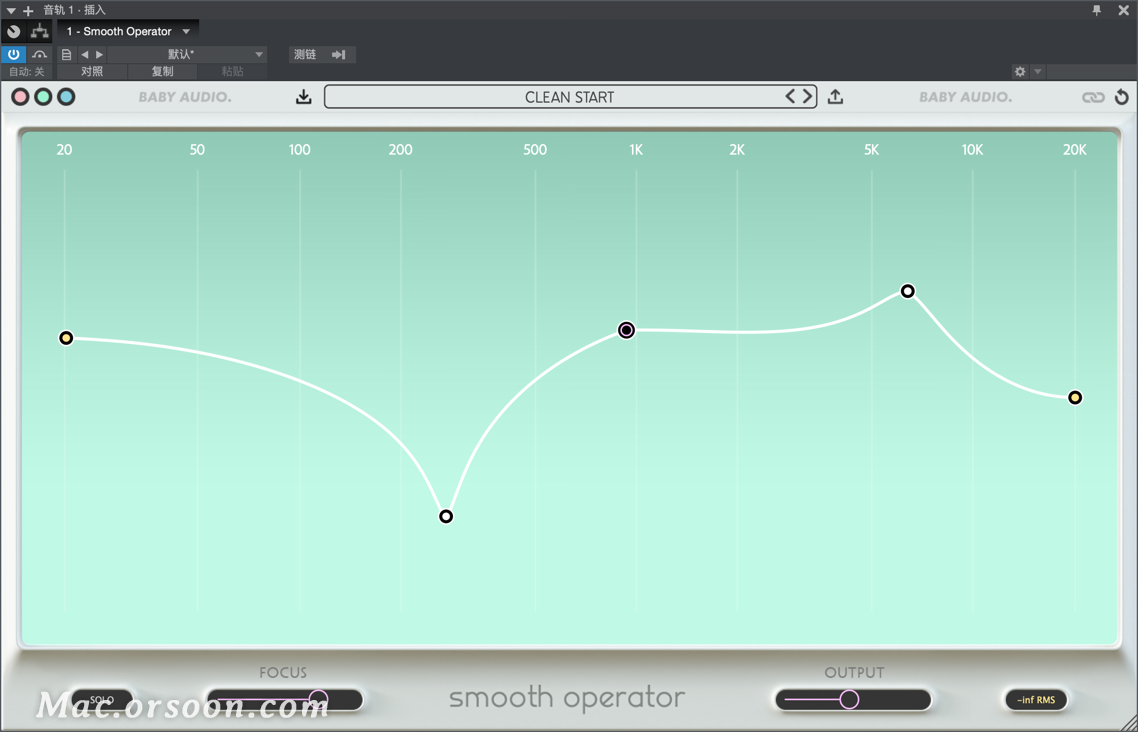Screen dimensions: 1138x732
Task: Add a new insert with the plus icon
Action: point(28,10)
